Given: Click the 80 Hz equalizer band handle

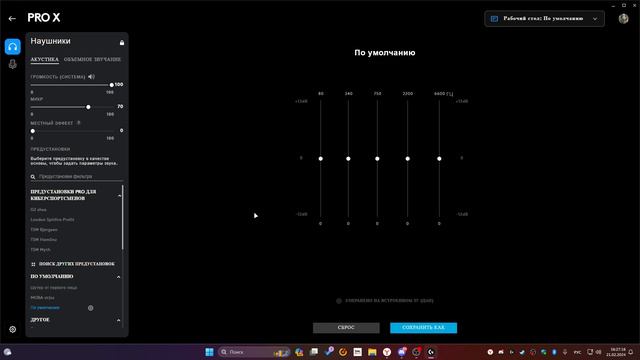Looking at the screenshot, I should [320, 159].
